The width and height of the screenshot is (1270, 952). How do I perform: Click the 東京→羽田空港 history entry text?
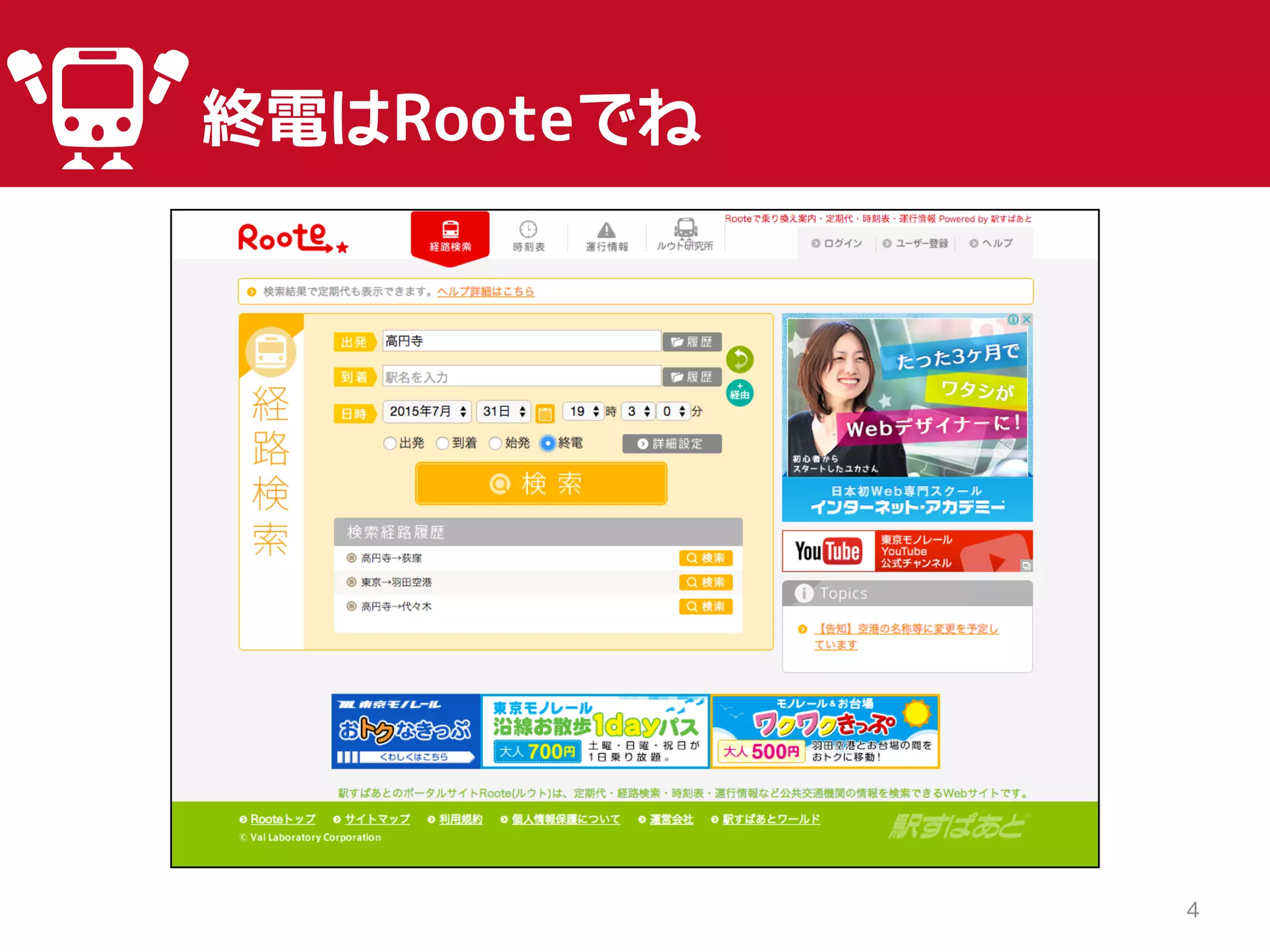click(396, 583)
